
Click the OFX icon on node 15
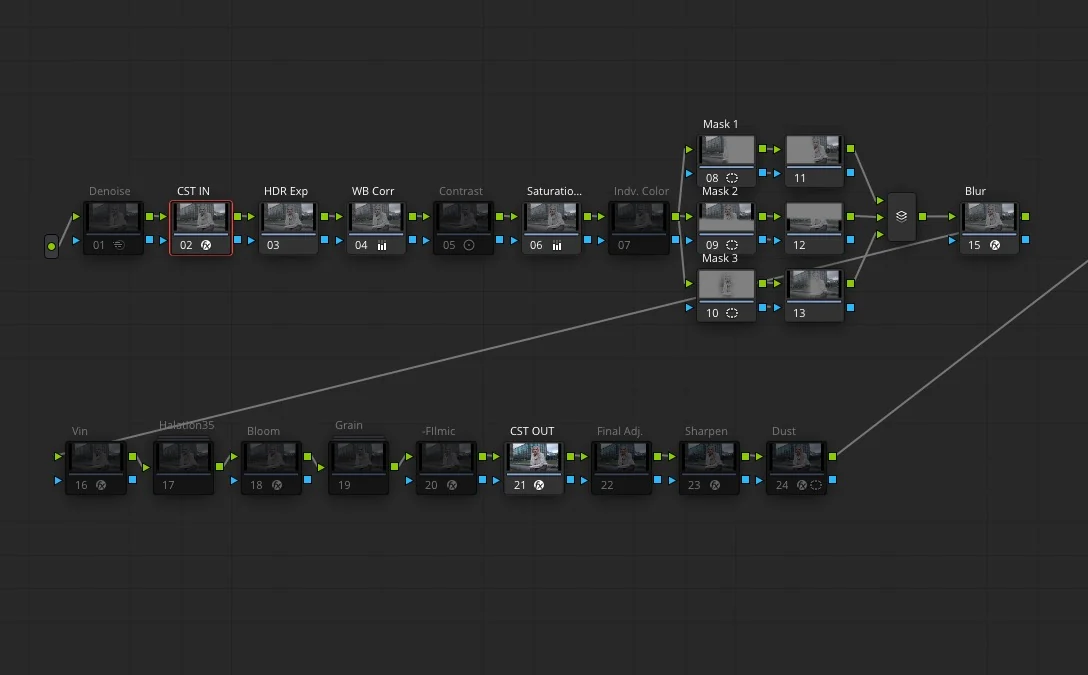click(x=995, y=245)
